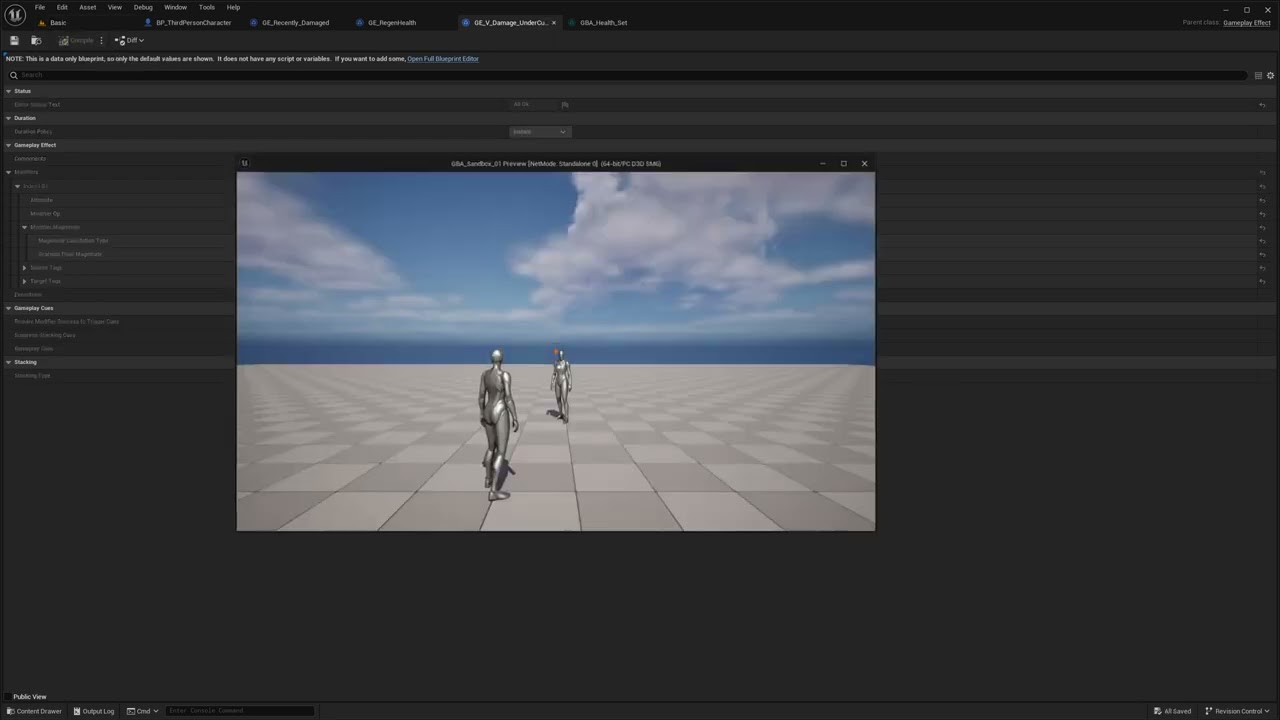Open the Content Drawer

34,711
